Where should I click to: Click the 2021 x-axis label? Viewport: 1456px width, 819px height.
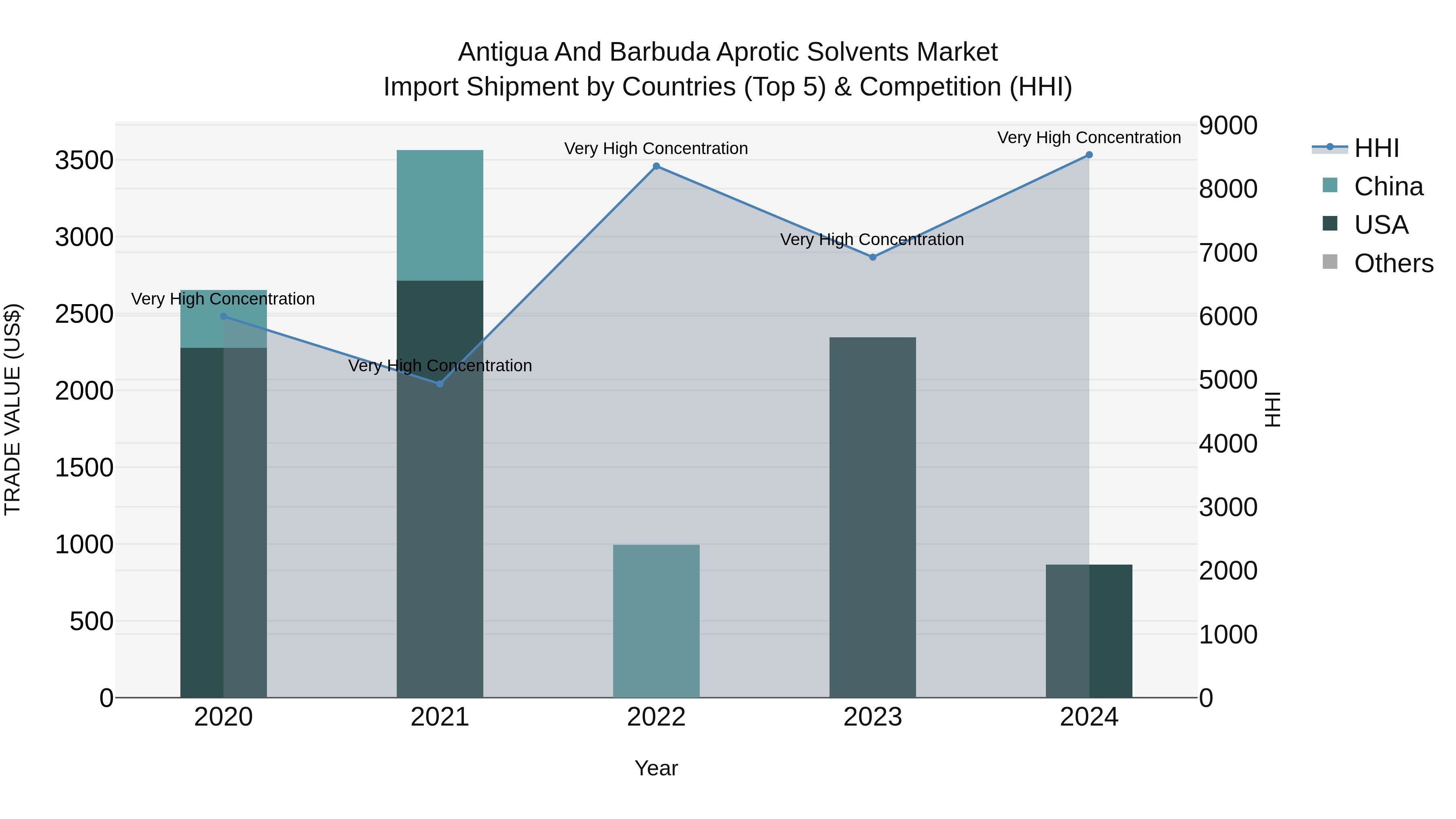[440, 717]
